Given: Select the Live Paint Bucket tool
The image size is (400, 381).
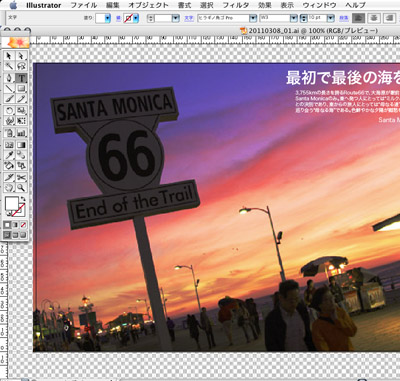Looking at the screenshot, I should tap(9, 165).
